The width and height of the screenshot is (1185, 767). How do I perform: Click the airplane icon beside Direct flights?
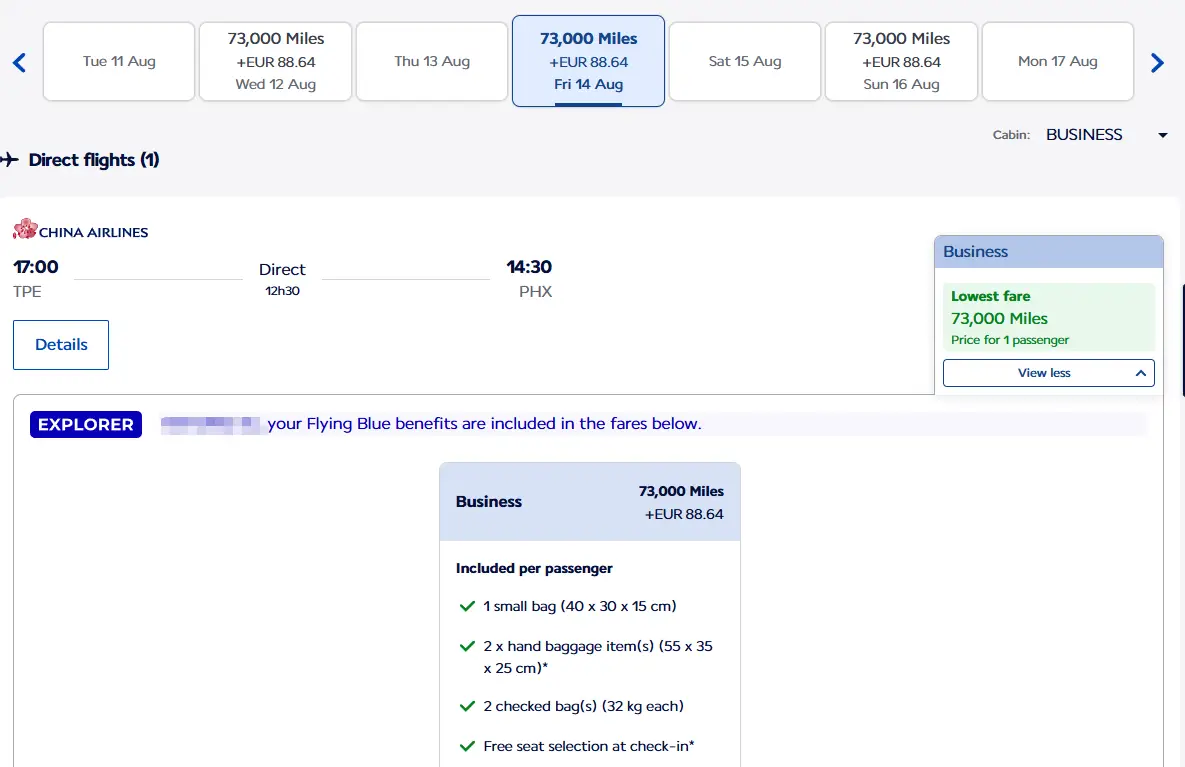tap(10, 160)
